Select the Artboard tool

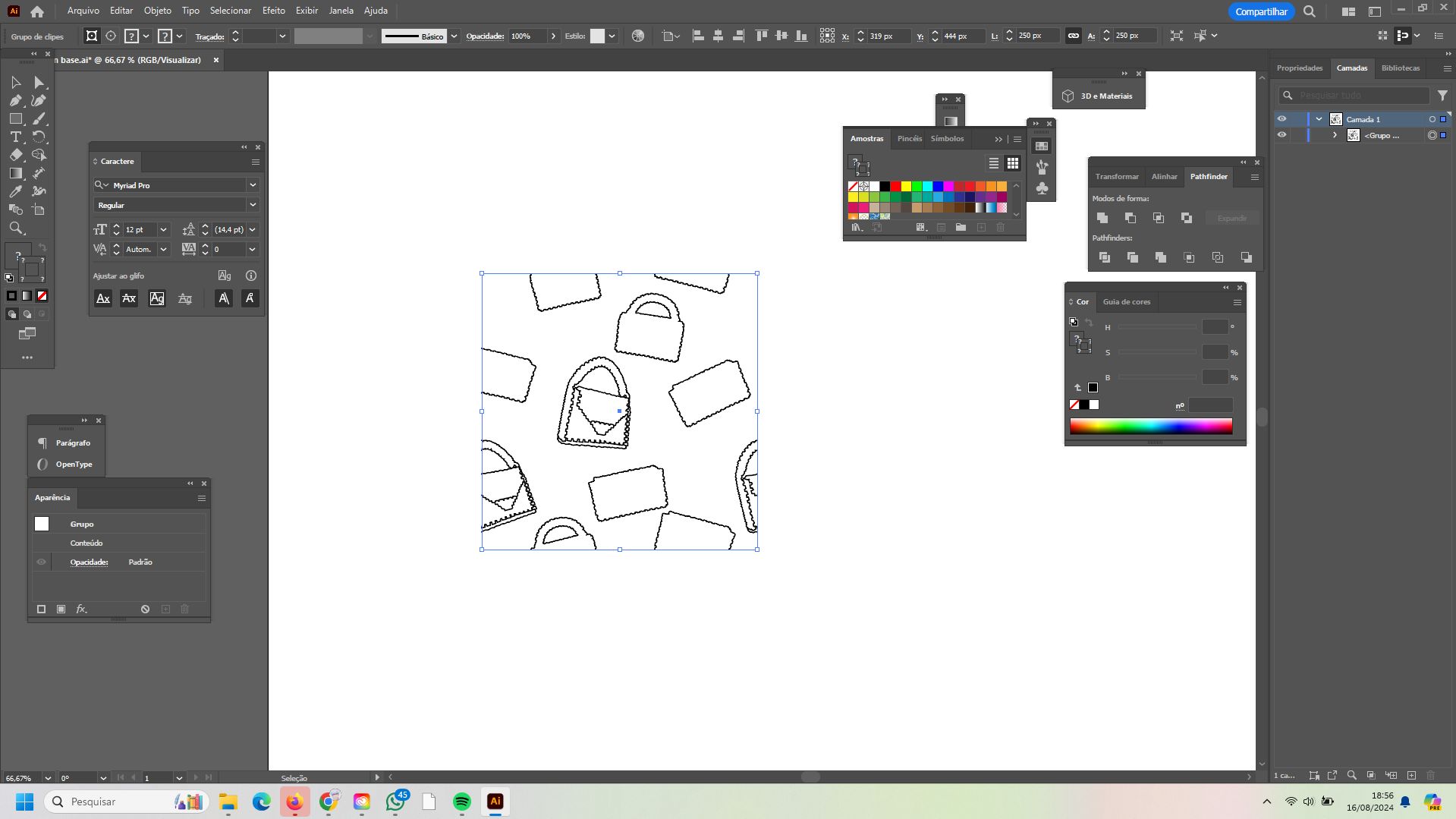point(39,209)
